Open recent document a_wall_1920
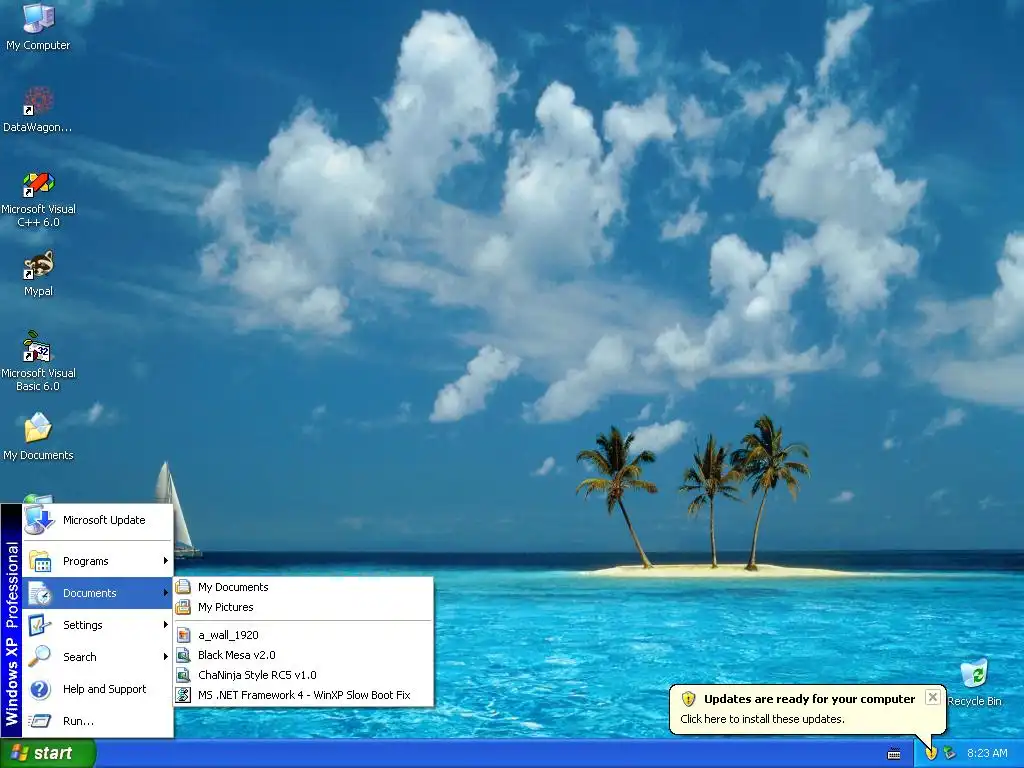The image size is (1024, 768). [x=303, y=635]
